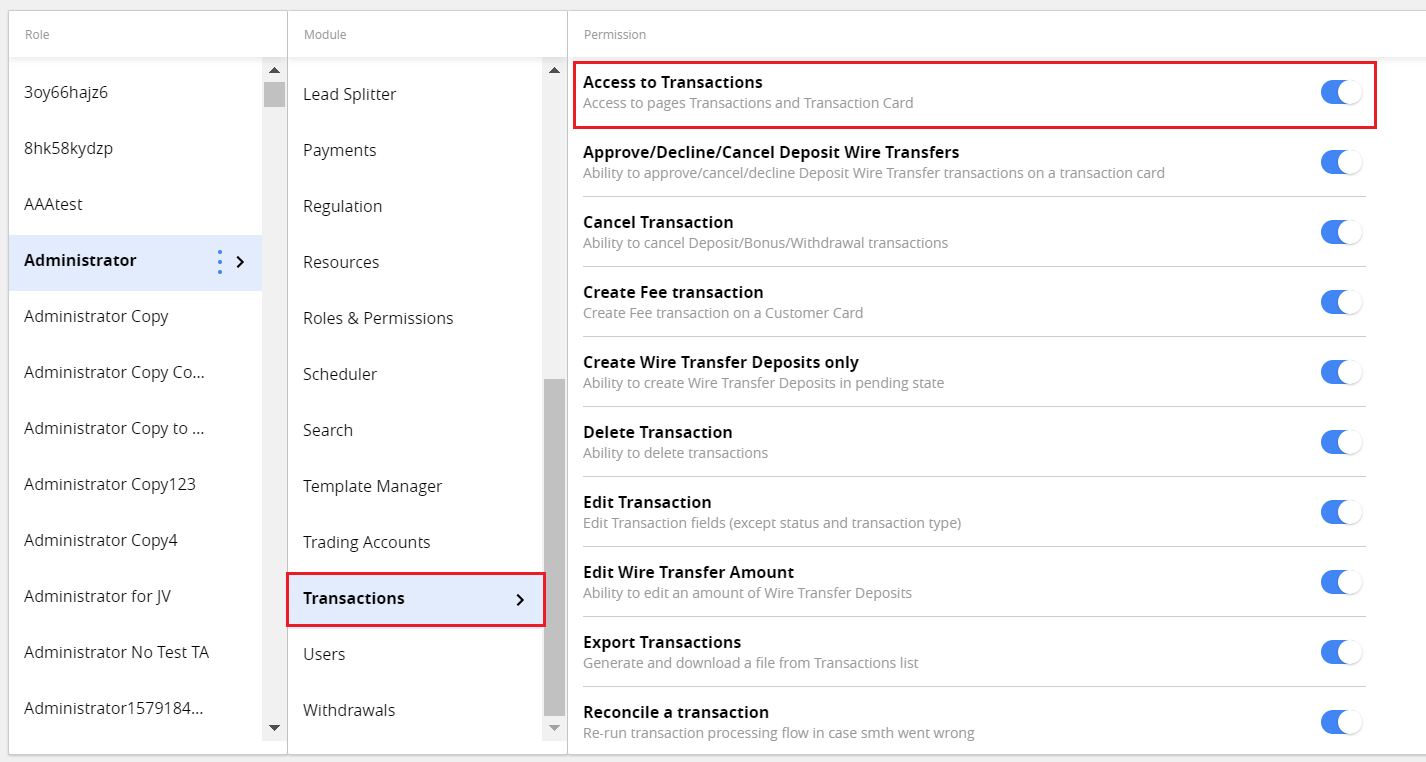Image resolution: width=1426 pixels, height=762 pixels.
Task: Disable the Access to Transactions permission
Action: pyautogui.click(x=1340, y=91)
